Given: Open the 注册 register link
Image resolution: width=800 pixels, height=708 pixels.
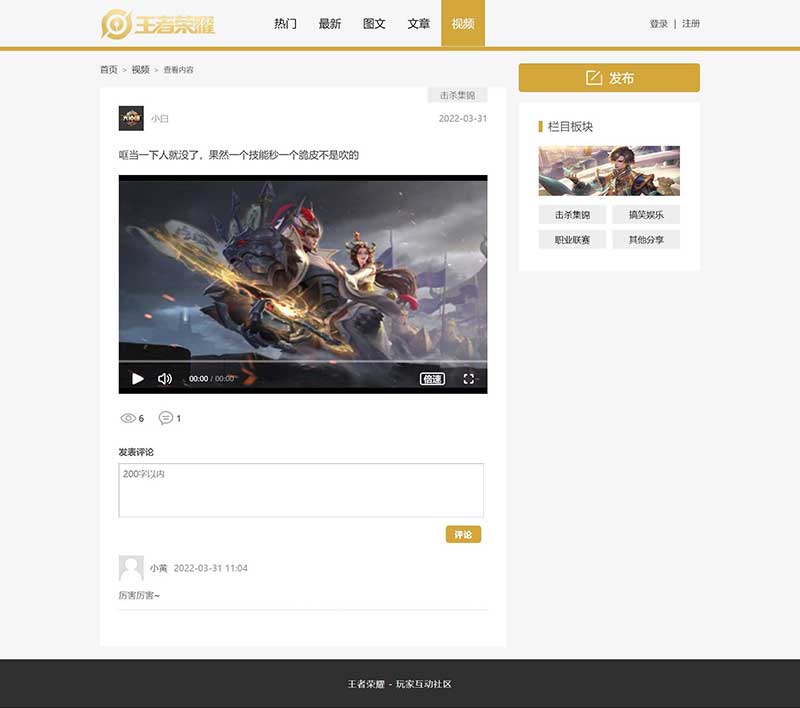Looking at the screenshot, I should [691, 24].
